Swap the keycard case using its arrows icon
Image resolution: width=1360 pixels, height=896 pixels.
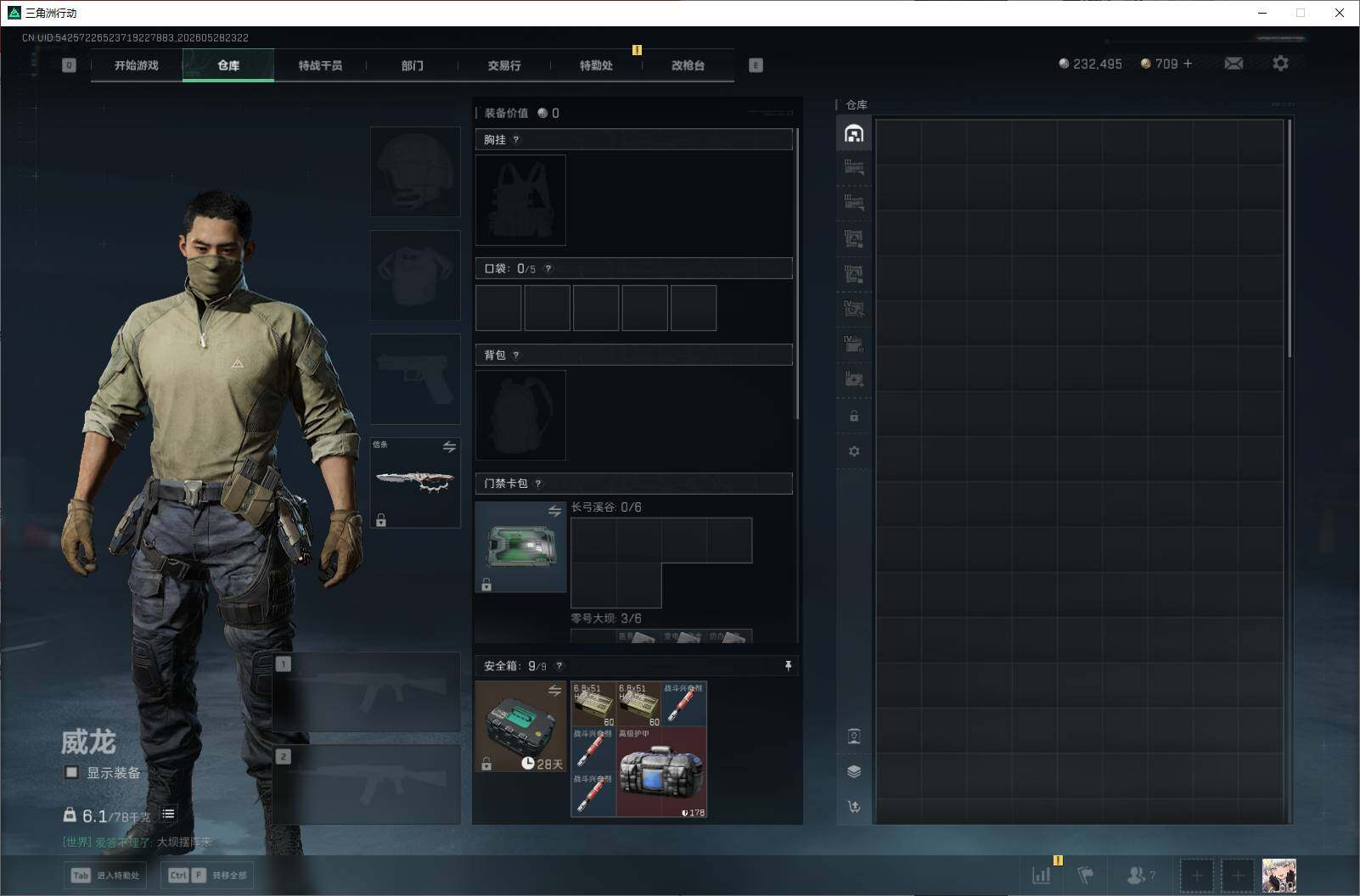(554, 511)
